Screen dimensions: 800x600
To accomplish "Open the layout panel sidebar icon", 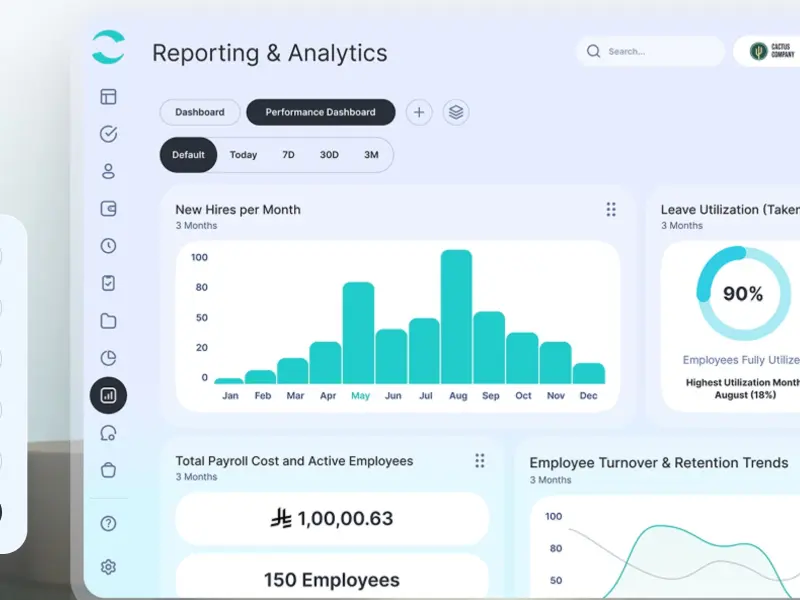I will [x=108, y=96].
